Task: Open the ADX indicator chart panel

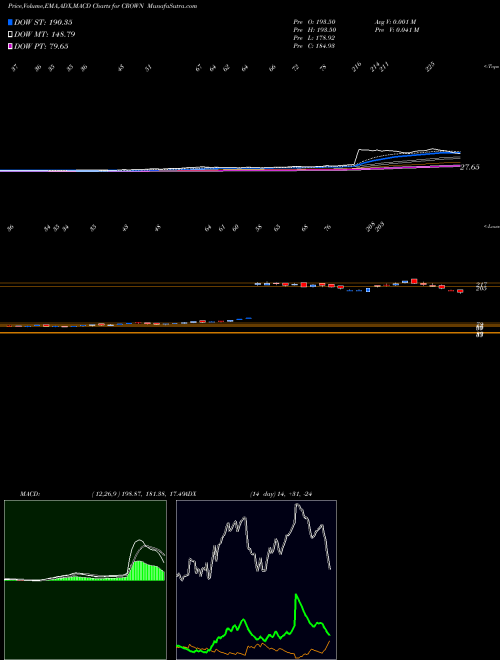Action: 256,580
